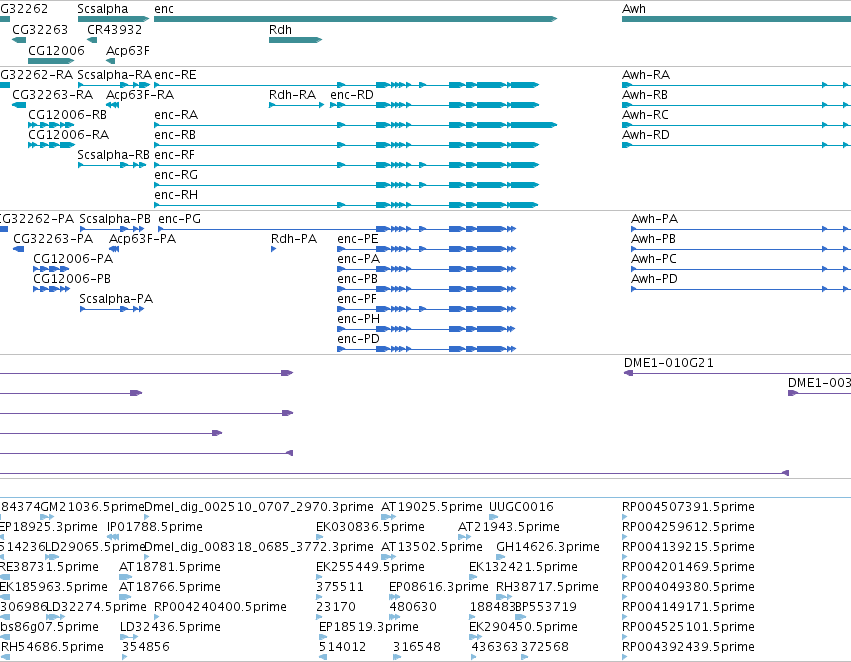Select the RP004259612.5prime EST label
Image resolution: width=851 pixels, height=662 pixels.
pos(688,527)
